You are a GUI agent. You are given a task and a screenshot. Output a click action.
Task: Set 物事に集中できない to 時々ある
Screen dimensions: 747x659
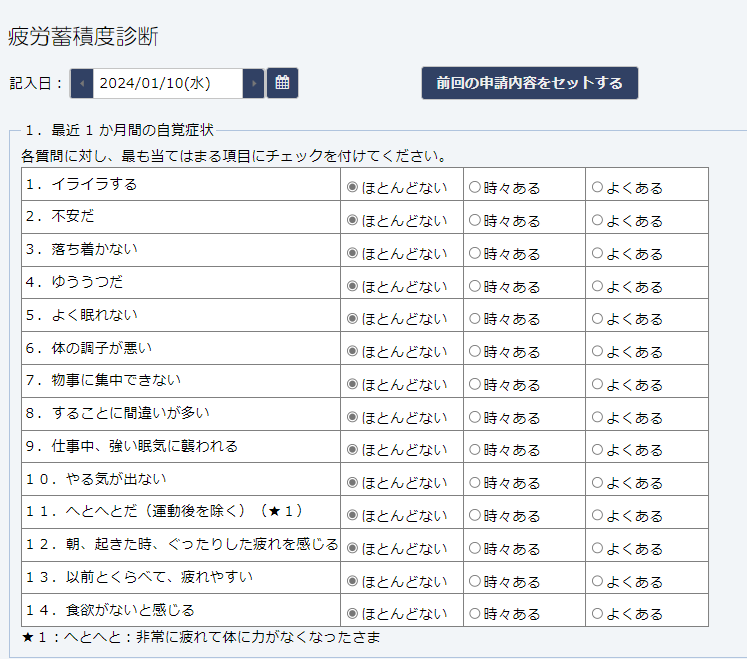point(475,384)
